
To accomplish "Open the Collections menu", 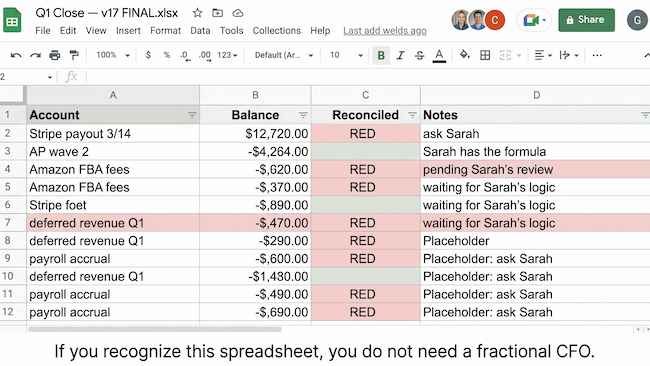I will (x=276, y=31).
